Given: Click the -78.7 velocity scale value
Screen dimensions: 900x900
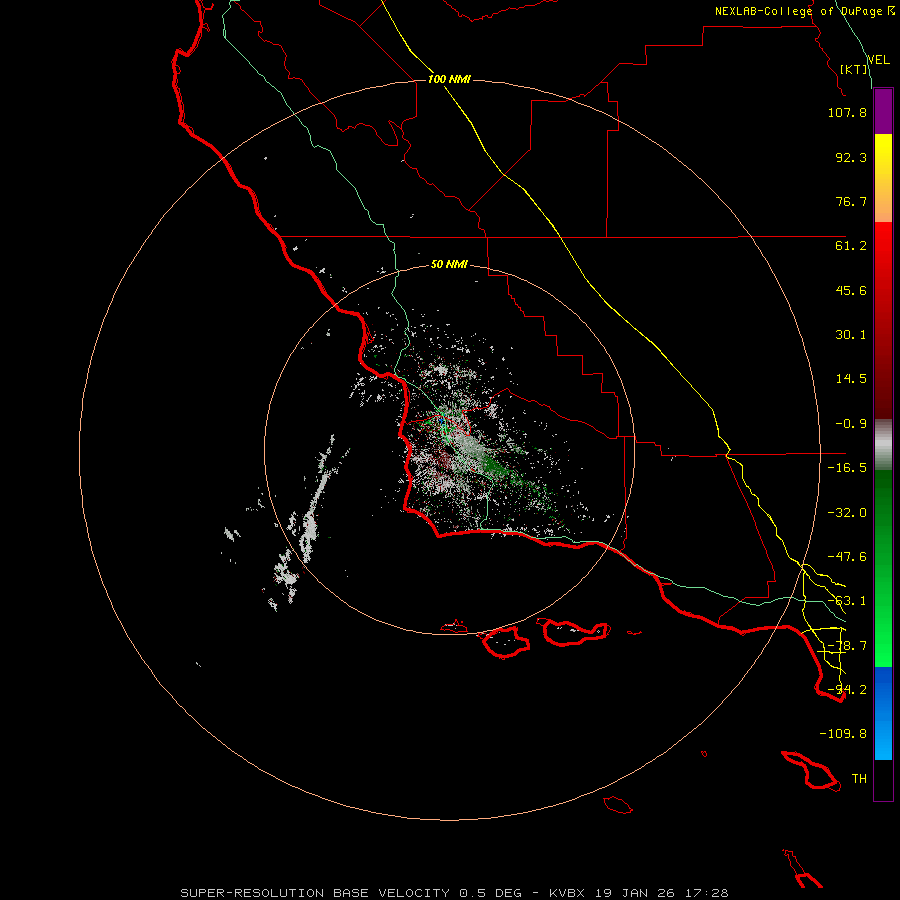Looking at the screenshot, I should (x=847, y=646).
